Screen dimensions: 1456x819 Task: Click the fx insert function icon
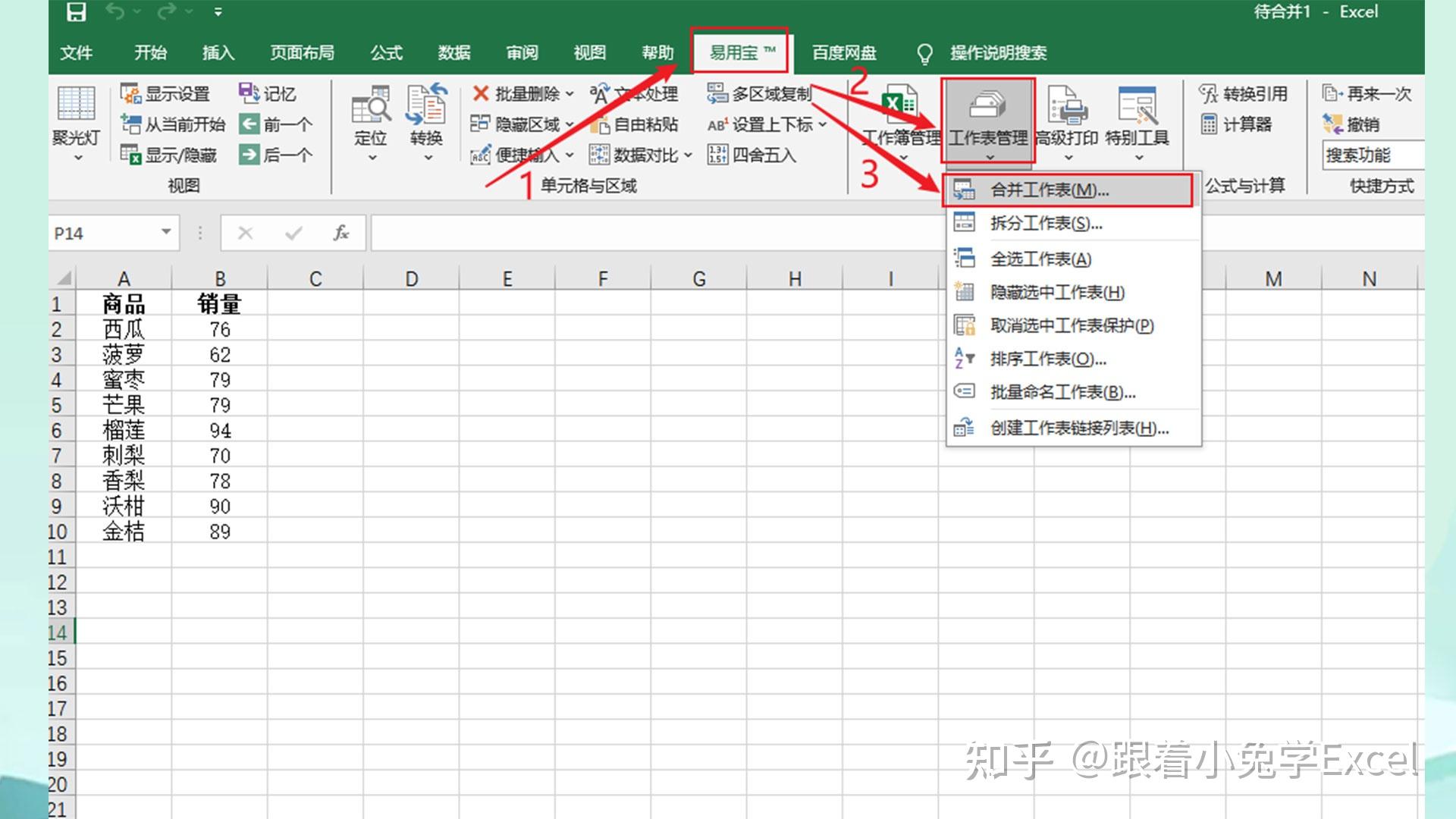341,233
